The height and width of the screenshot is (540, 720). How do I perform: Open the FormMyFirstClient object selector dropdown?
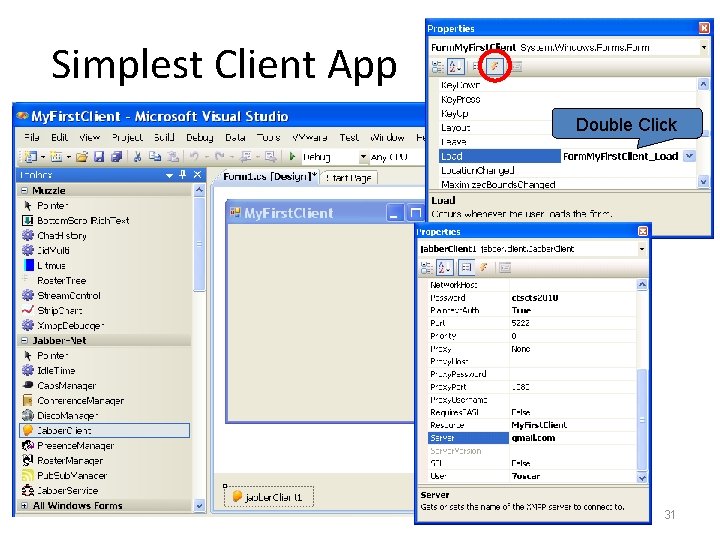(x=703, y=47)
